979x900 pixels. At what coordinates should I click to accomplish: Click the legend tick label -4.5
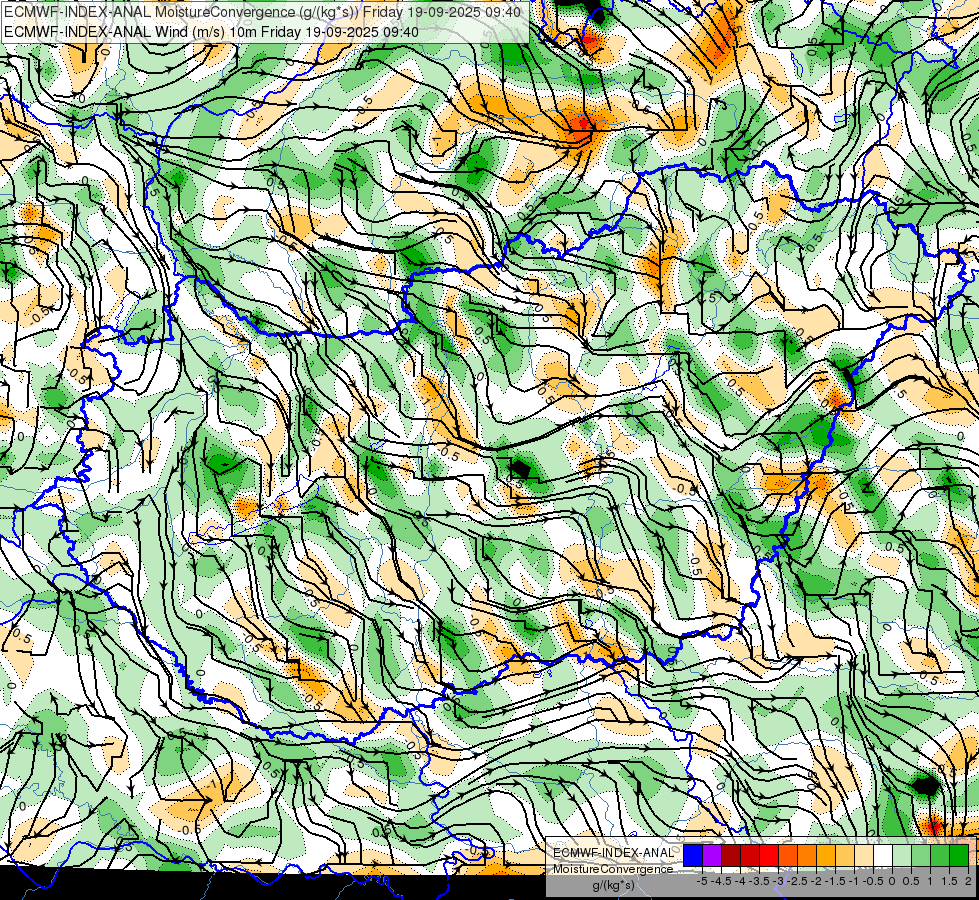pyautogui.click(x=721, y=881)
